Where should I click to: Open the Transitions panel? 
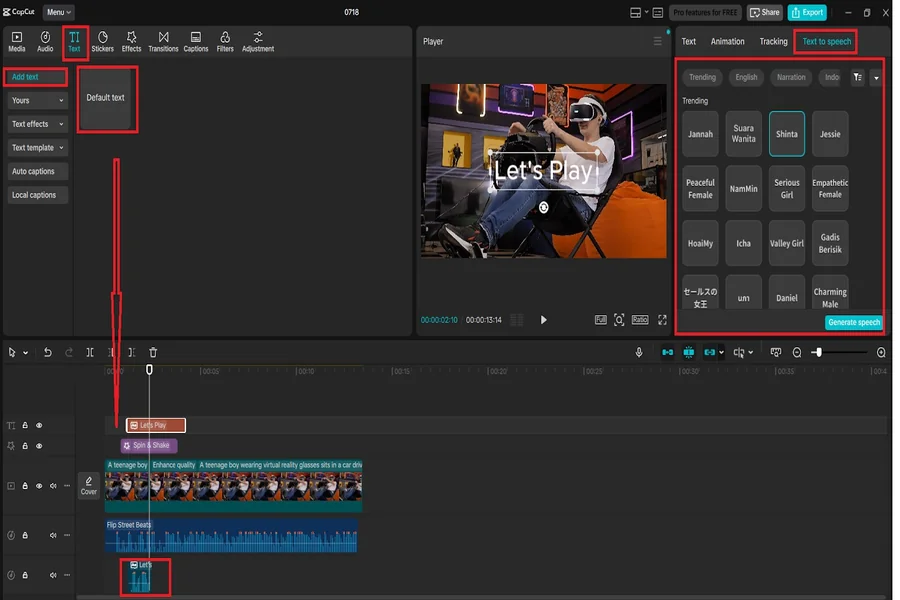point(163,42)
